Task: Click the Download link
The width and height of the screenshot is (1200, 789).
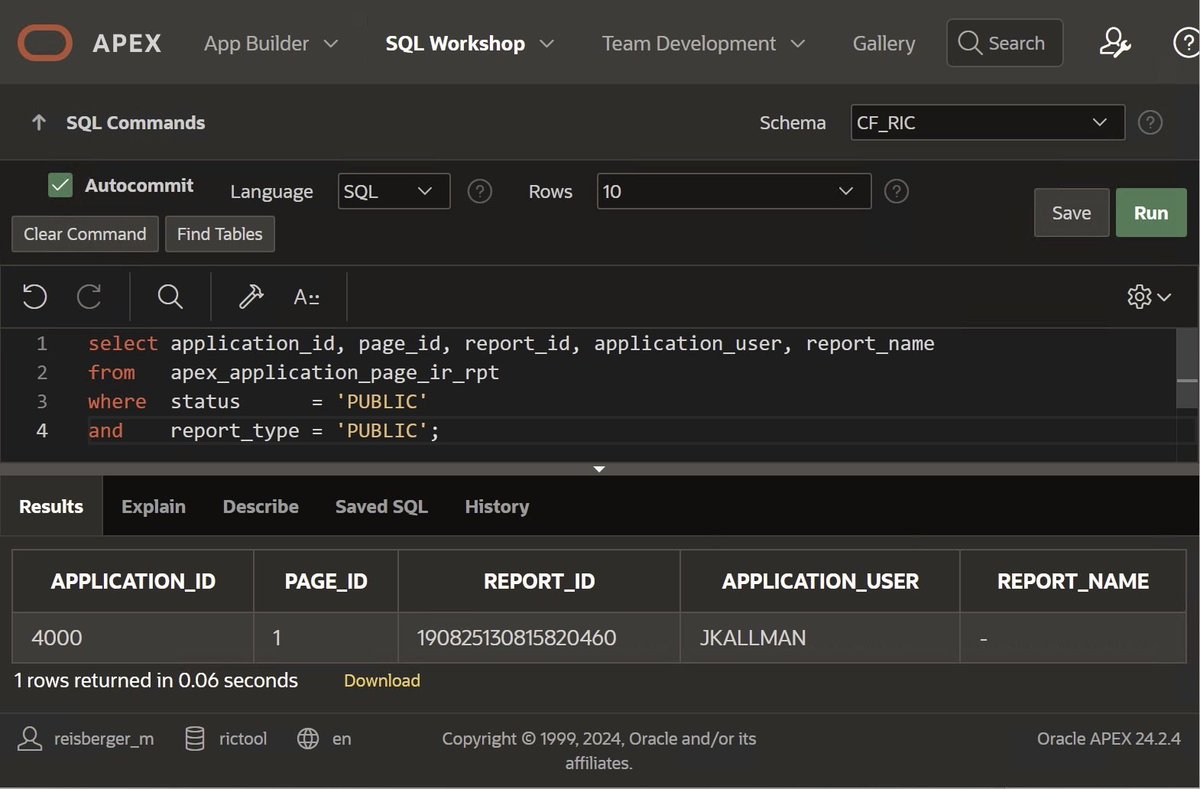Action: point(382,681)
